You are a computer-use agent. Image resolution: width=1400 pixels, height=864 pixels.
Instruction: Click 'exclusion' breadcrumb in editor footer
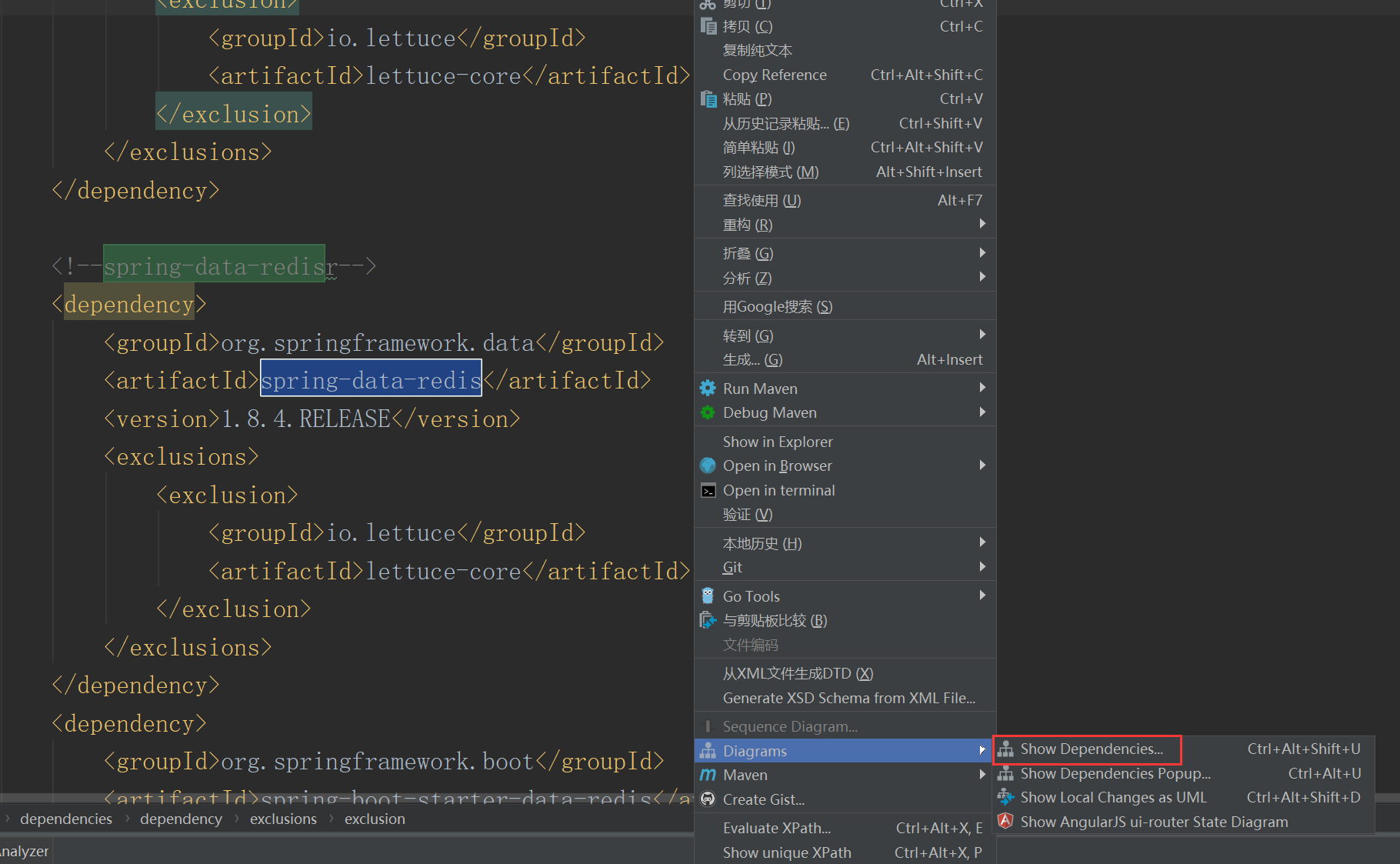[375, 819]
